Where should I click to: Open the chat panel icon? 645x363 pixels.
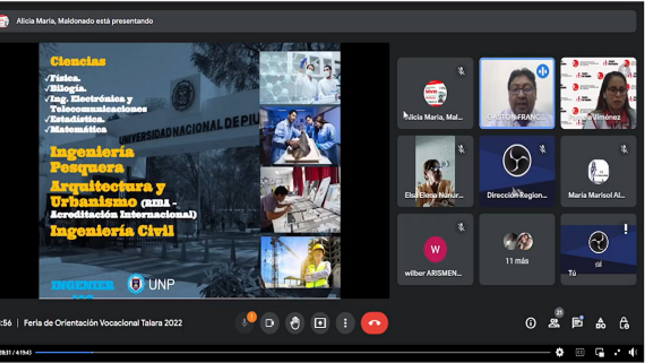(x=578, y=323)
